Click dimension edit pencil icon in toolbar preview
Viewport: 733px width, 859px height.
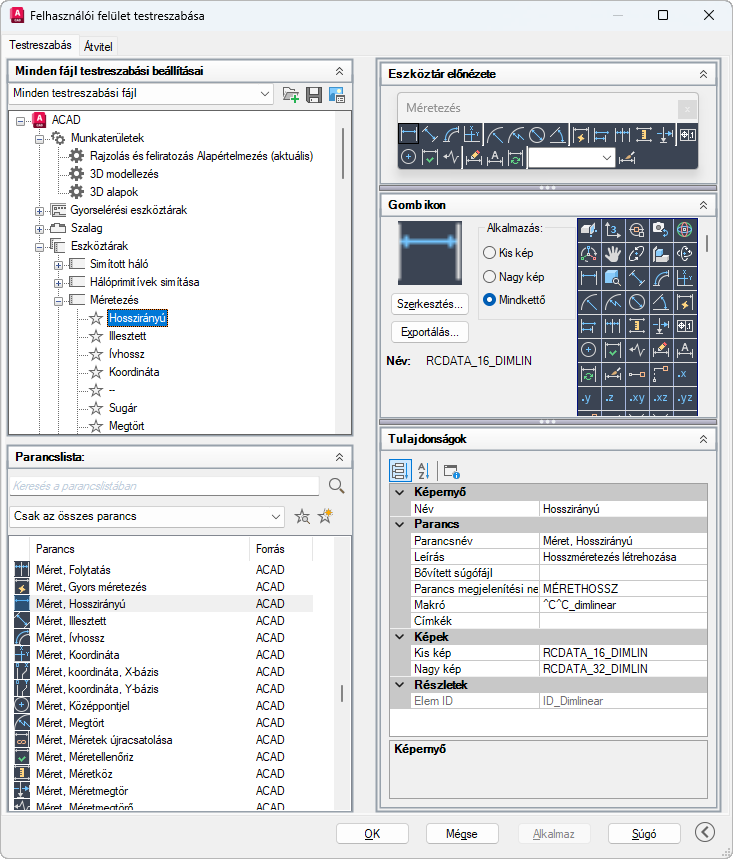(473, 158)
